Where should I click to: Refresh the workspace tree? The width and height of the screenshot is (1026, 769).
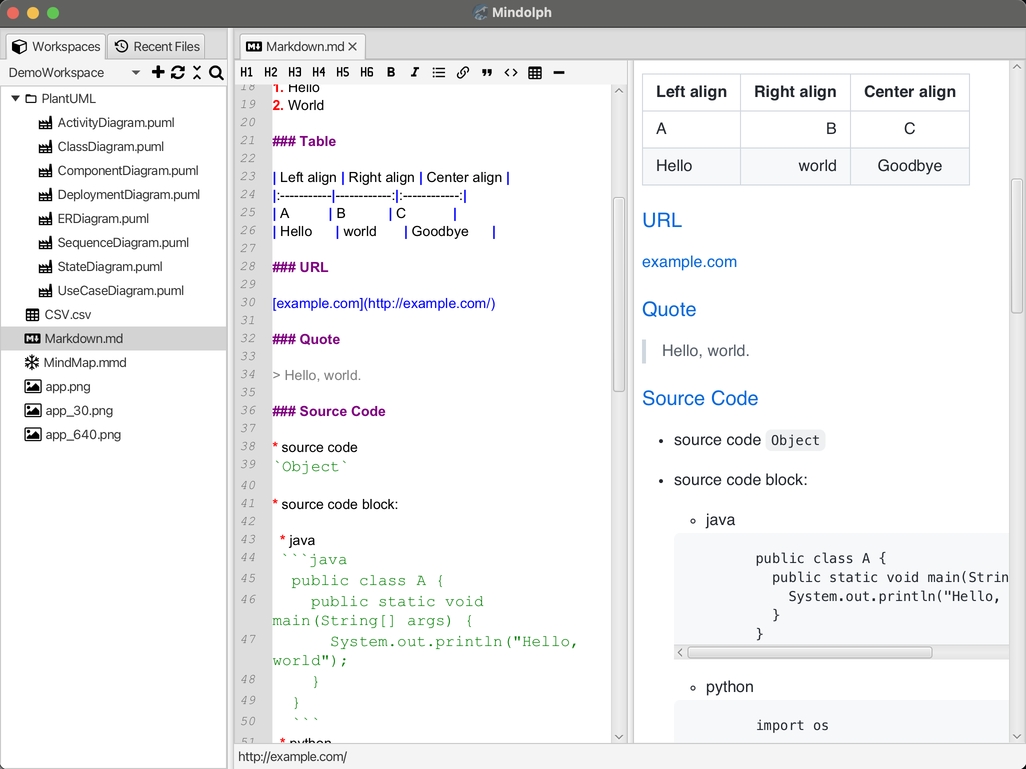(178, 72)
